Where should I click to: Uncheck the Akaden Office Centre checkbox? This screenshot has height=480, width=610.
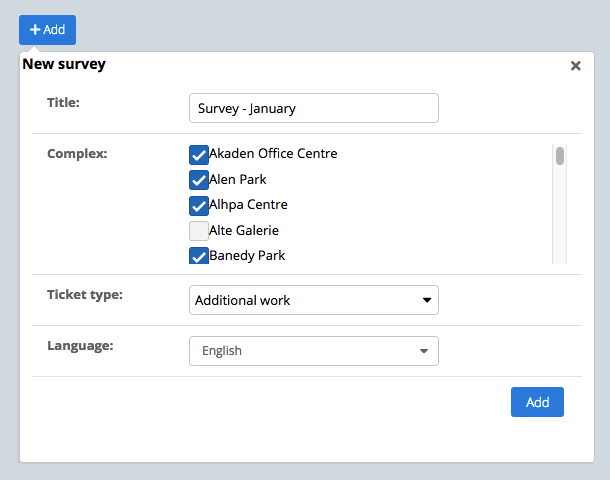[198, 154]
